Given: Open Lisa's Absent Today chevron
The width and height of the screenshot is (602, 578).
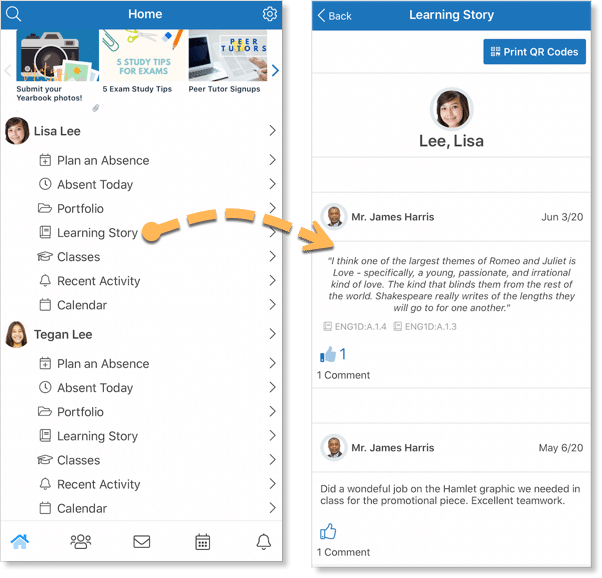Looking at the screenshot, I should pyautogui.click(x=272, y=184).
